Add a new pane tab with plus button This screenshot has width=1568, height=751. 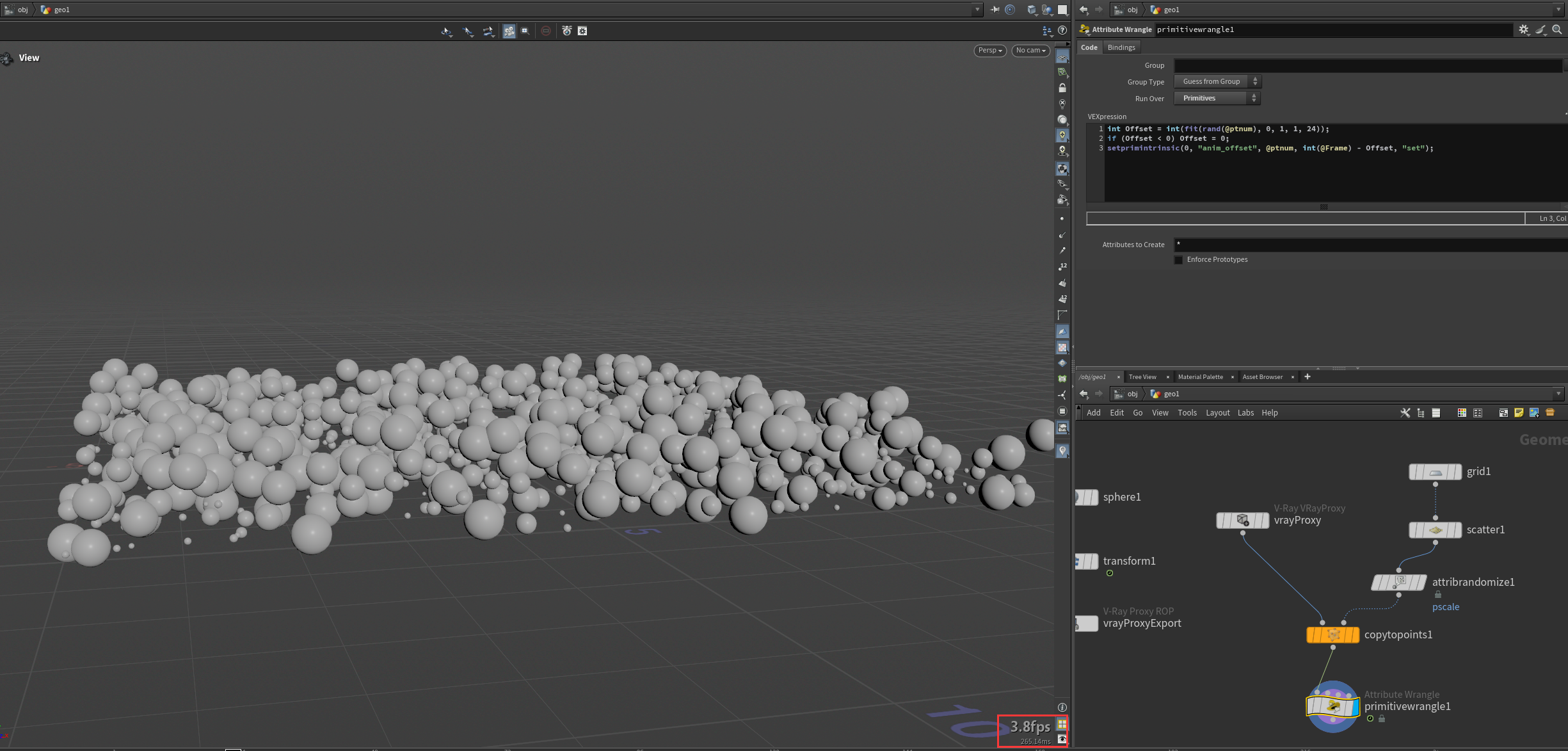coord(1308,376)
